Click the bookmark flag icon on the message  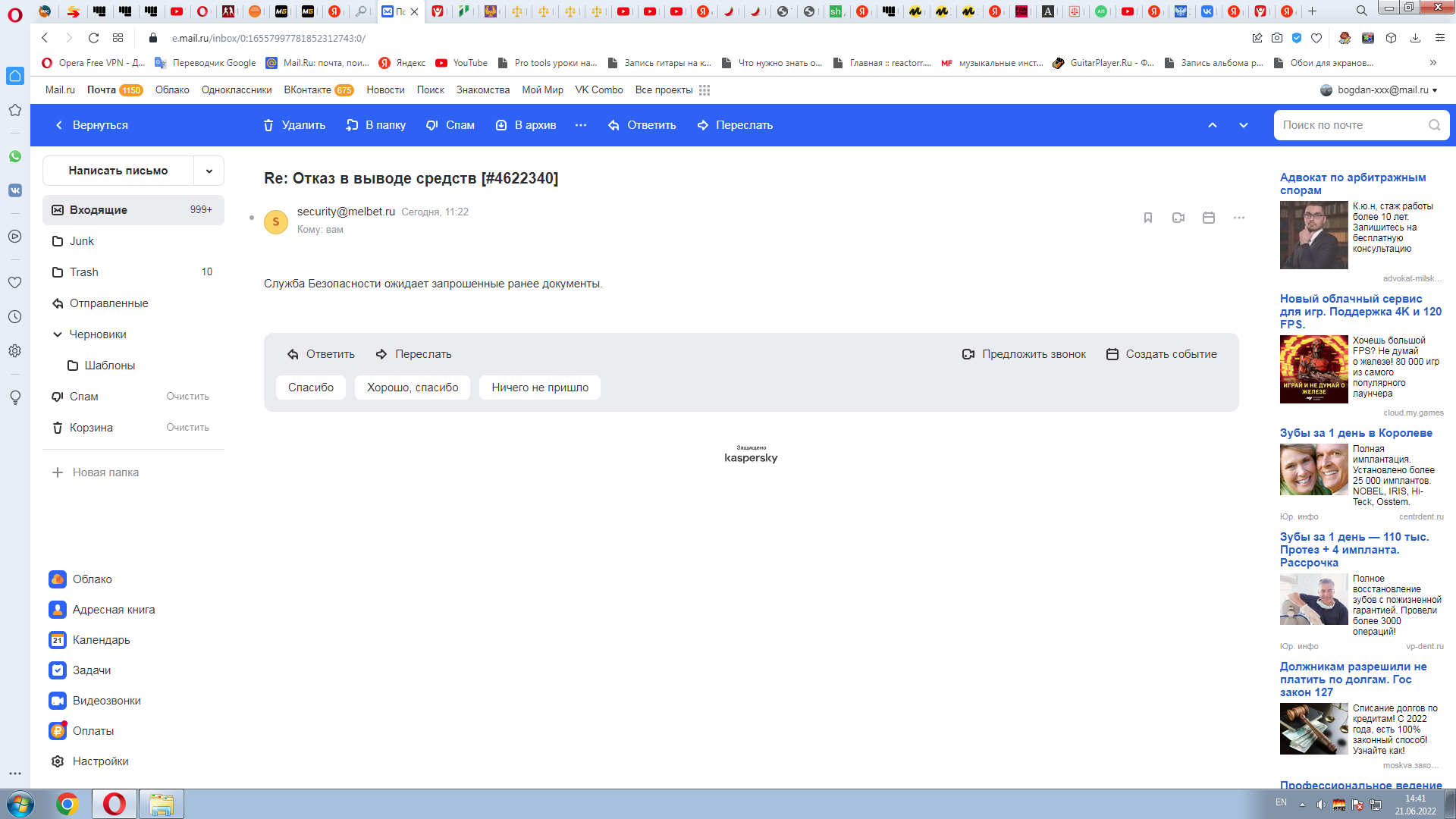click(1148, 218)
